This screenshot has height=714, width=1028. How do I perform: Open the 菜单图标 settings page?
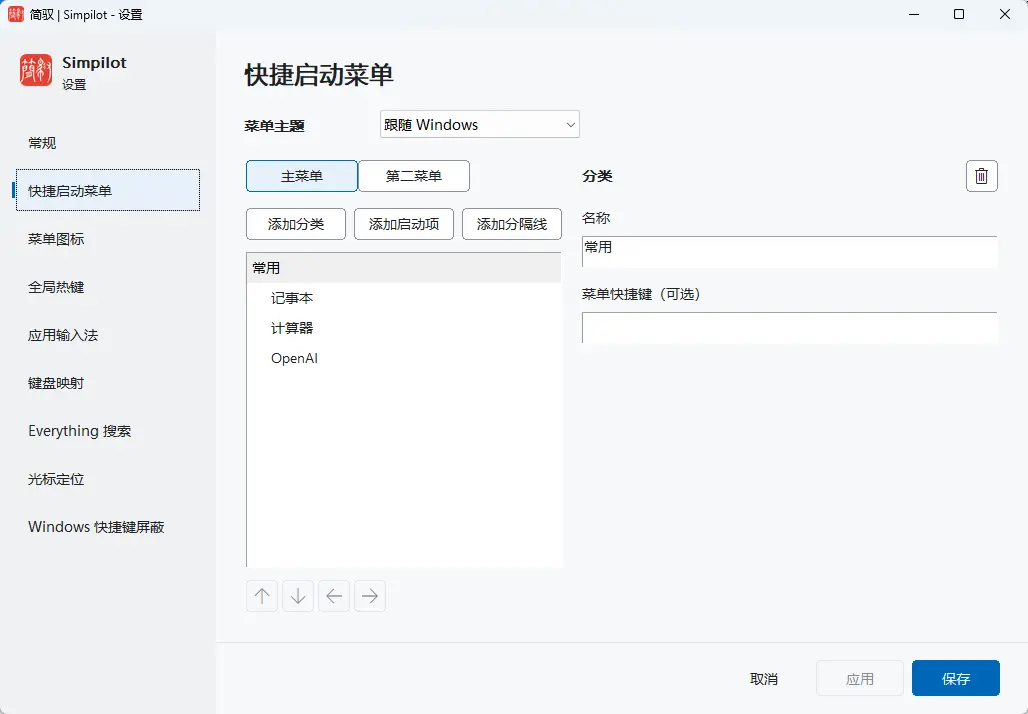pos(108,239)
